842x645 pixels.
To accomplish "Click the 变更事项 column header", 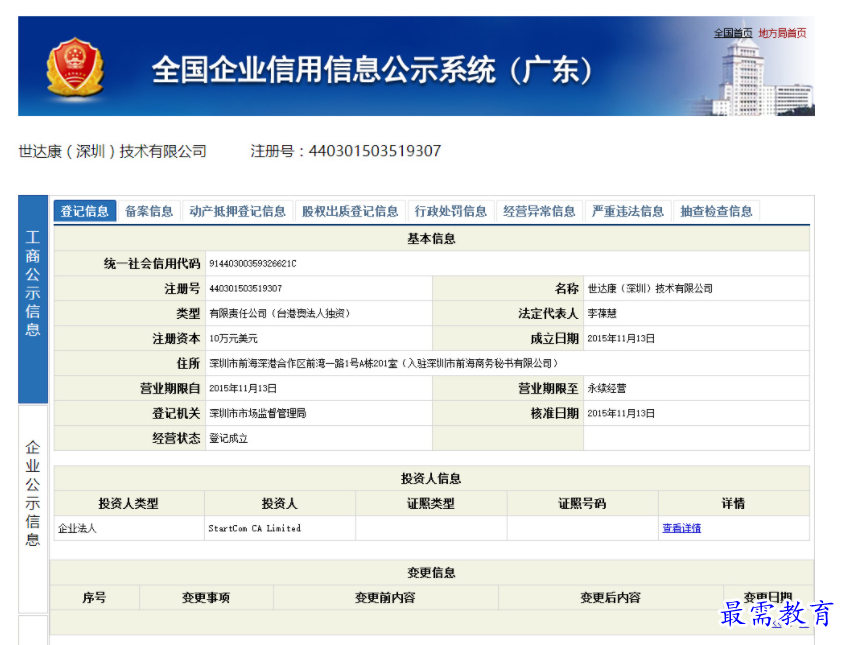I will click(x=206, y=597).
